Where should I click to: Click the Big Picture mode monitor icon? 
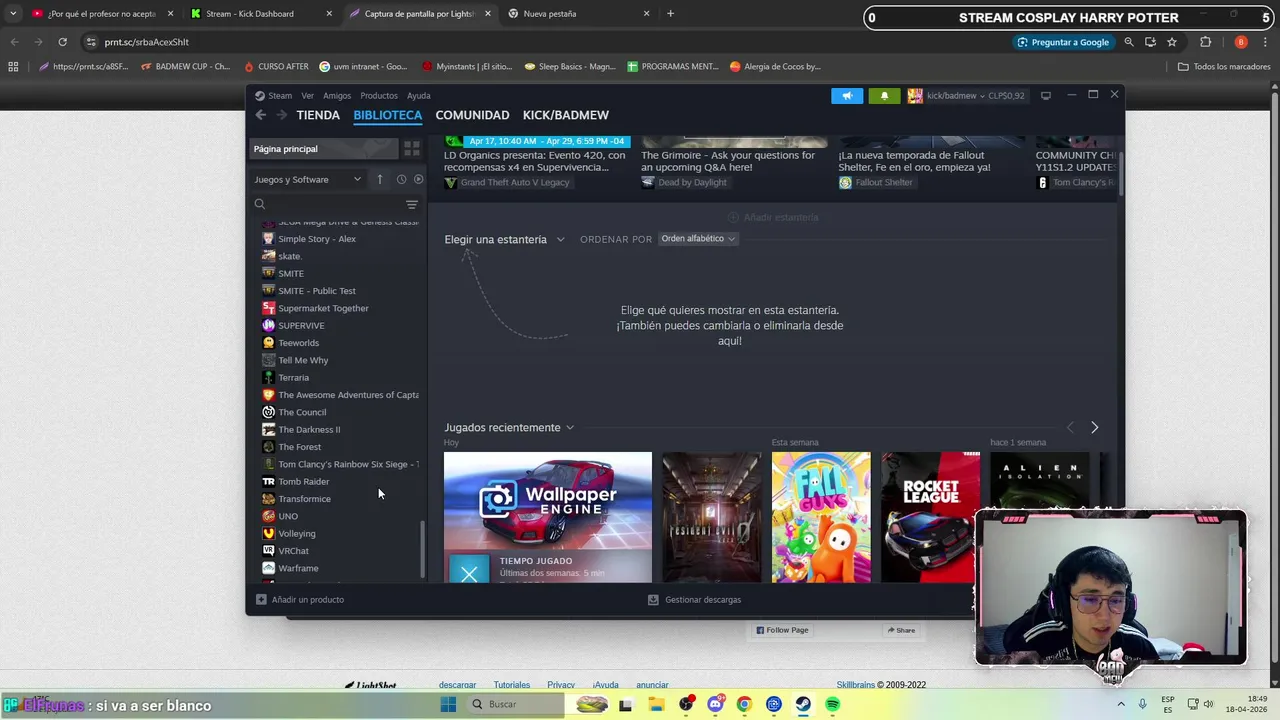(1046, 96)
